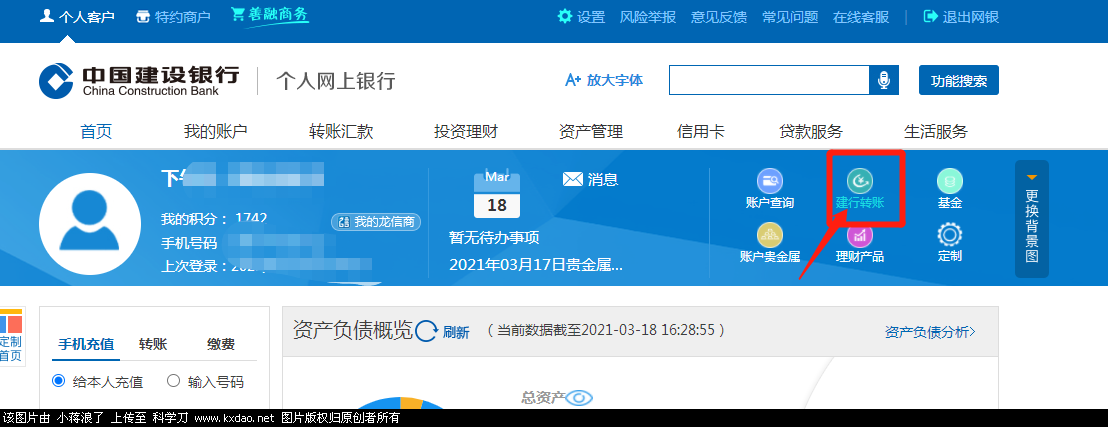Open 常见问题 link
Image resolution: width=1108 pixels, height=427 pixels.
click(x=790, y=17)
